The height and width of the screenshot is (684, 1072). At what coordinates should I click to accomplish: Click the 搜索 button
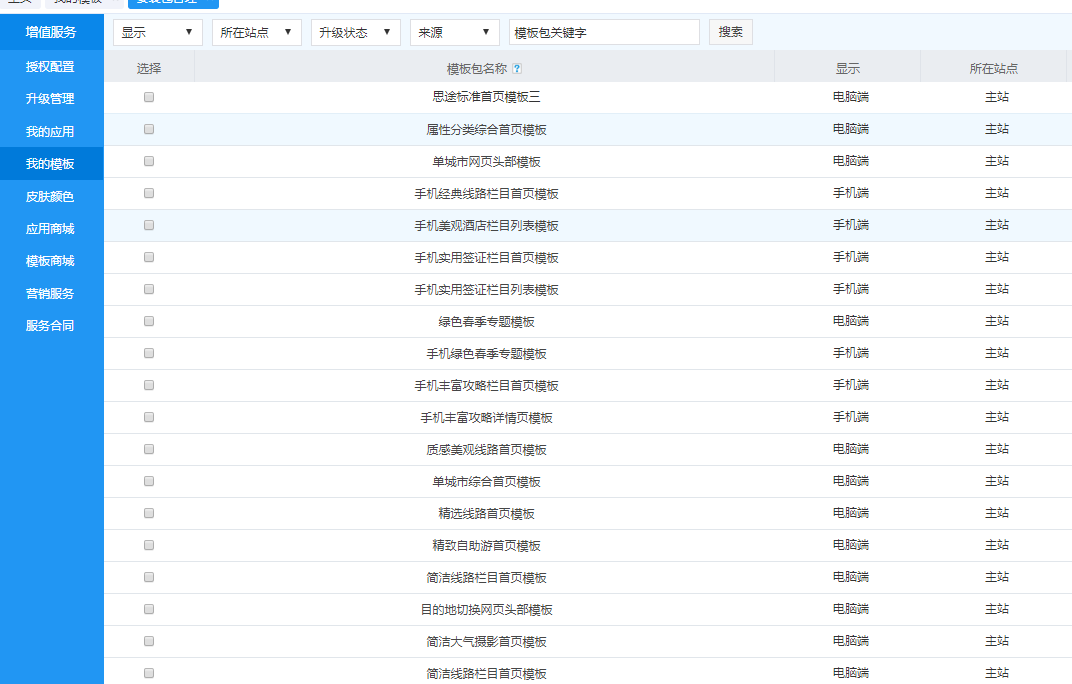pos(730,32)
